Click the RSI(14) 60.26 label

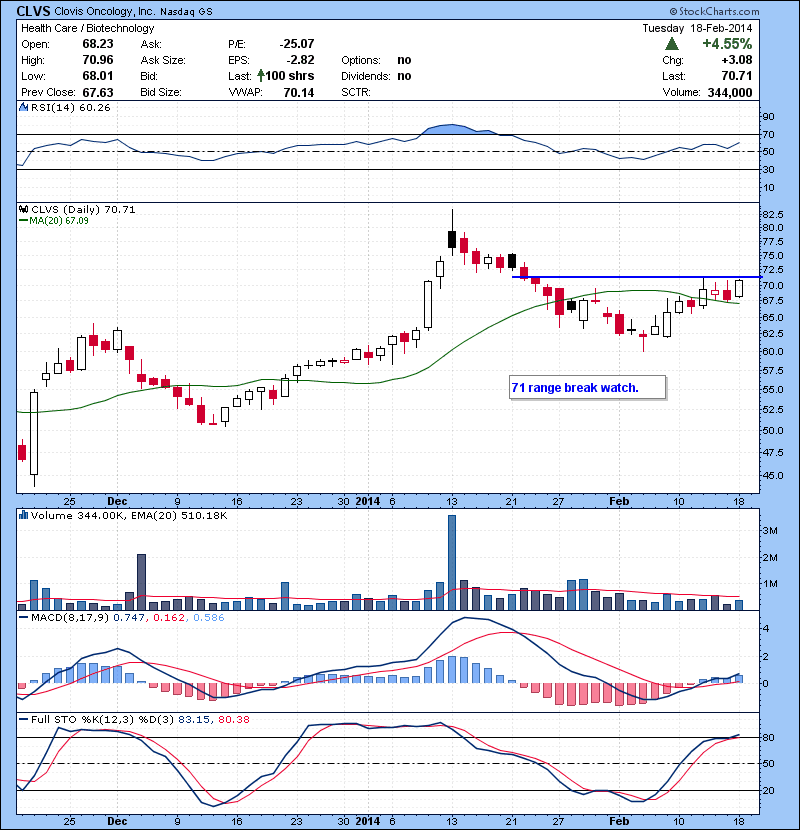(x=71, y=107)
